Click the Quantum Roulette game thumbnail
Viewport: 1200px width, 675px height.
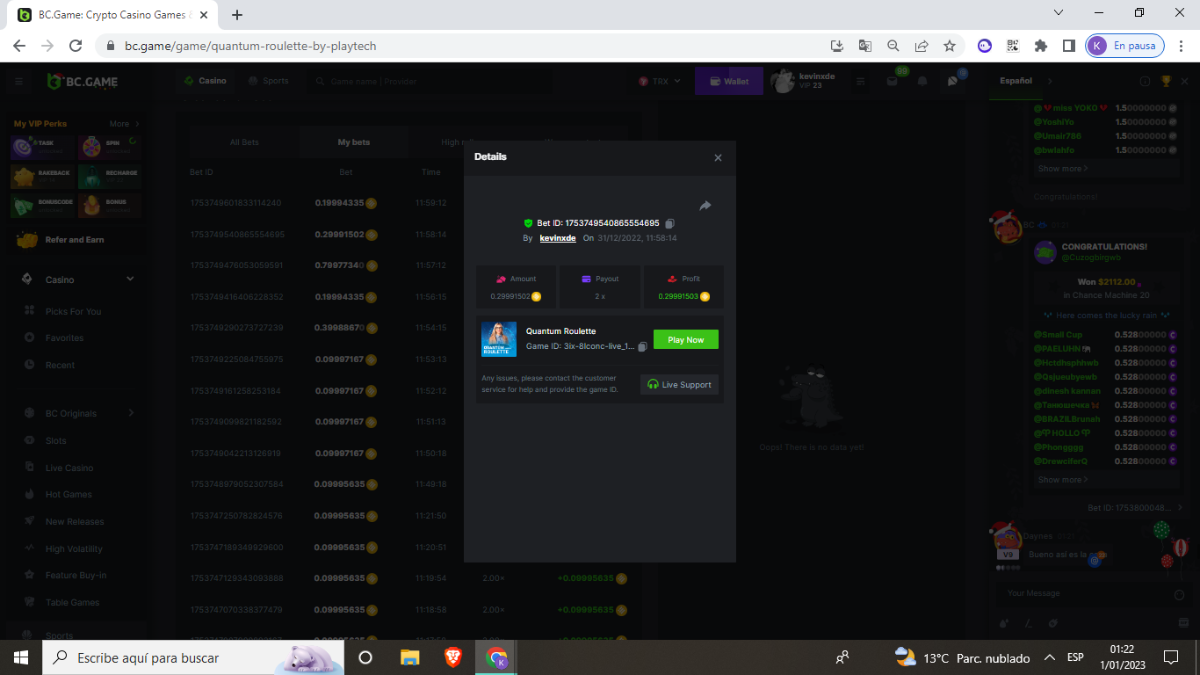pyautogui.click(x=499, y=339)
